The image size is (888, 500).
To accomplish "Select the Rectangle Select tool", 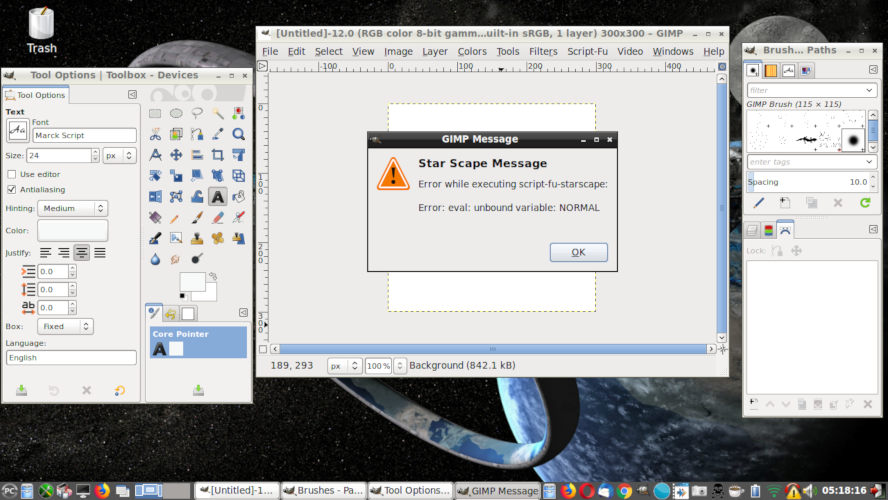I will pos(155,114).
